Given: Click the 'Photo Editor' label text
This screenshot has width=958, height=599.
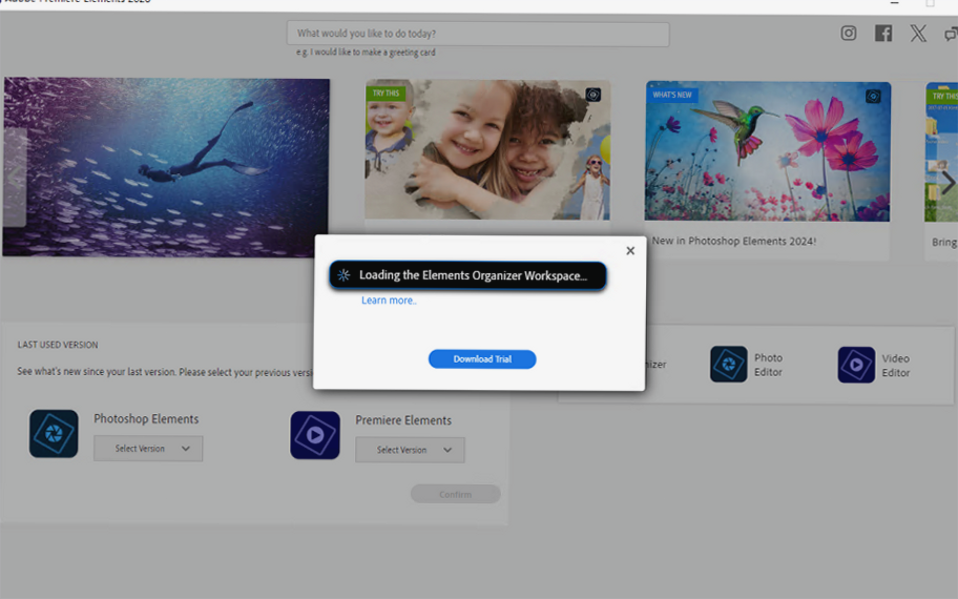Looking at the screenshot, I should [768, 365].
